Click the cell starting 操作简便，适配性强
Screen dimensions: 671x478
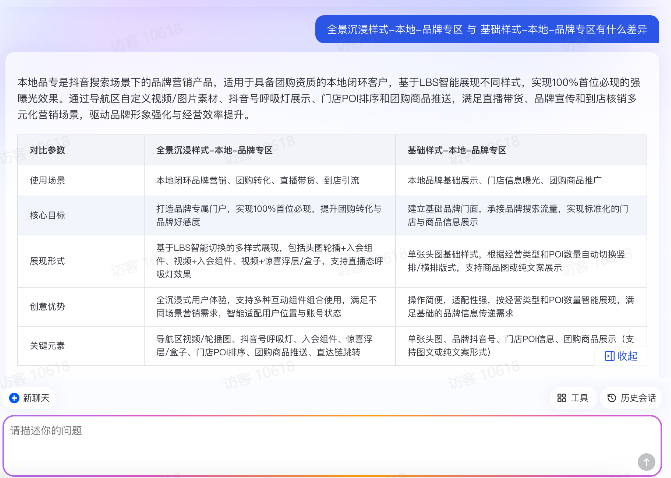click(x=521, y=307)
